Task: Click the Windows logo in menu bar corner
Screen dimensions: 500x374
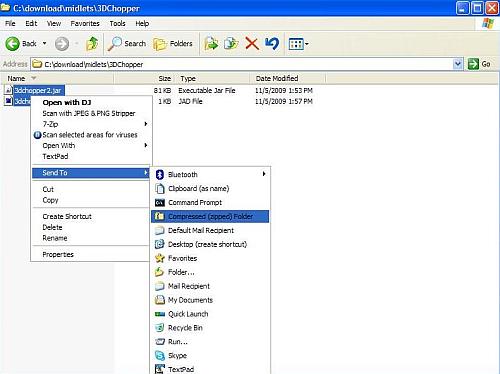Action: [x=488, y=24]
